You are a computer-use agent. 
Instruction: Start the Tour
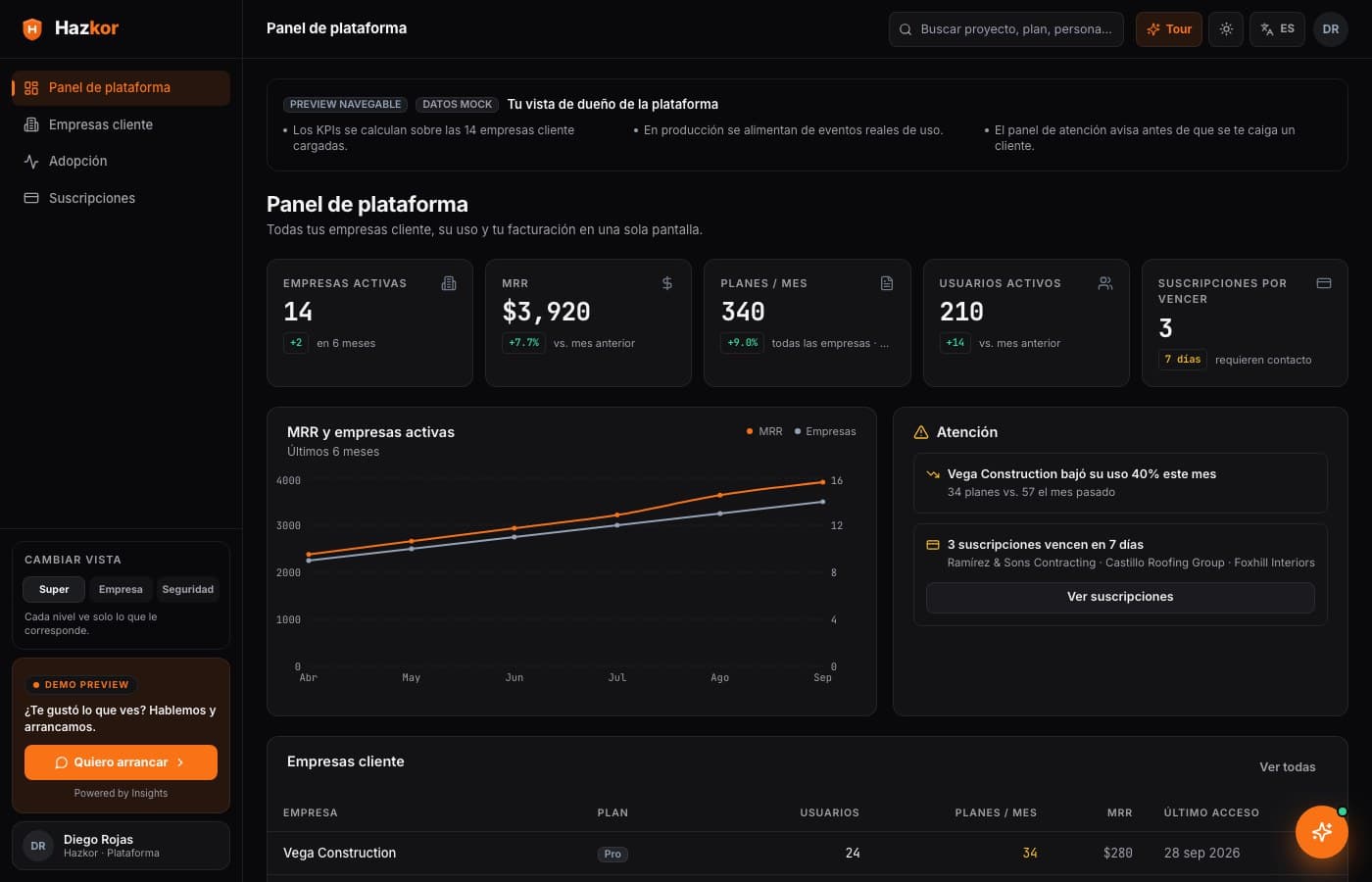click(x=1169, y=29)
